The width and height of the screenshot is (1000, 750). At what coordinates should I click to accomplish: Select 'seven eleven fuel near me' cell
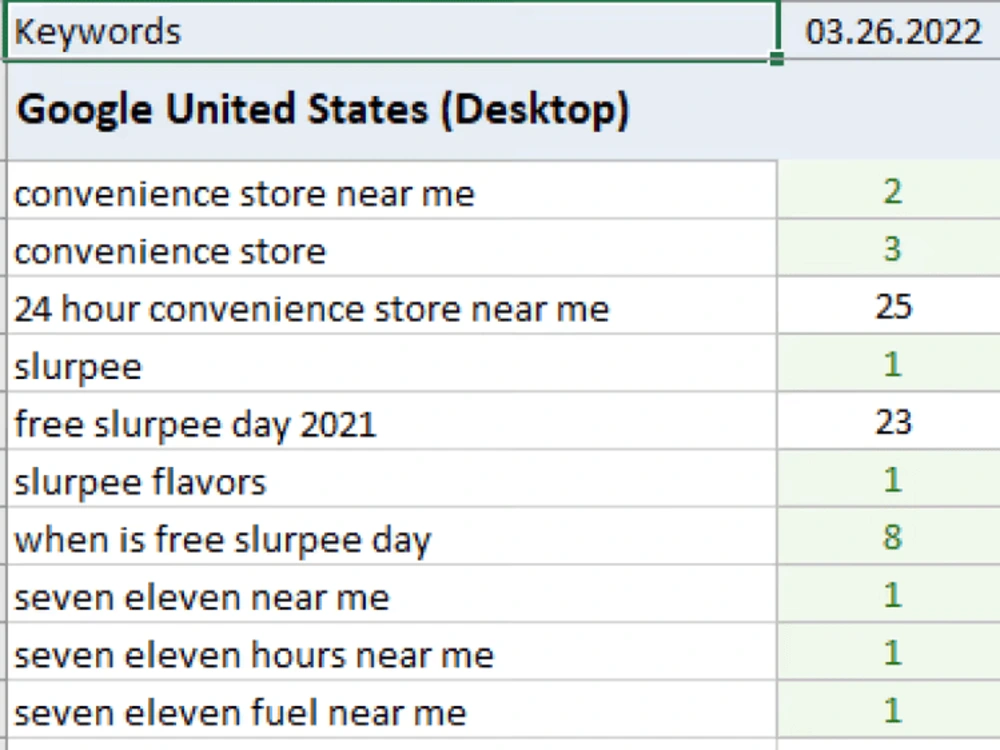[x=392, y=710]
